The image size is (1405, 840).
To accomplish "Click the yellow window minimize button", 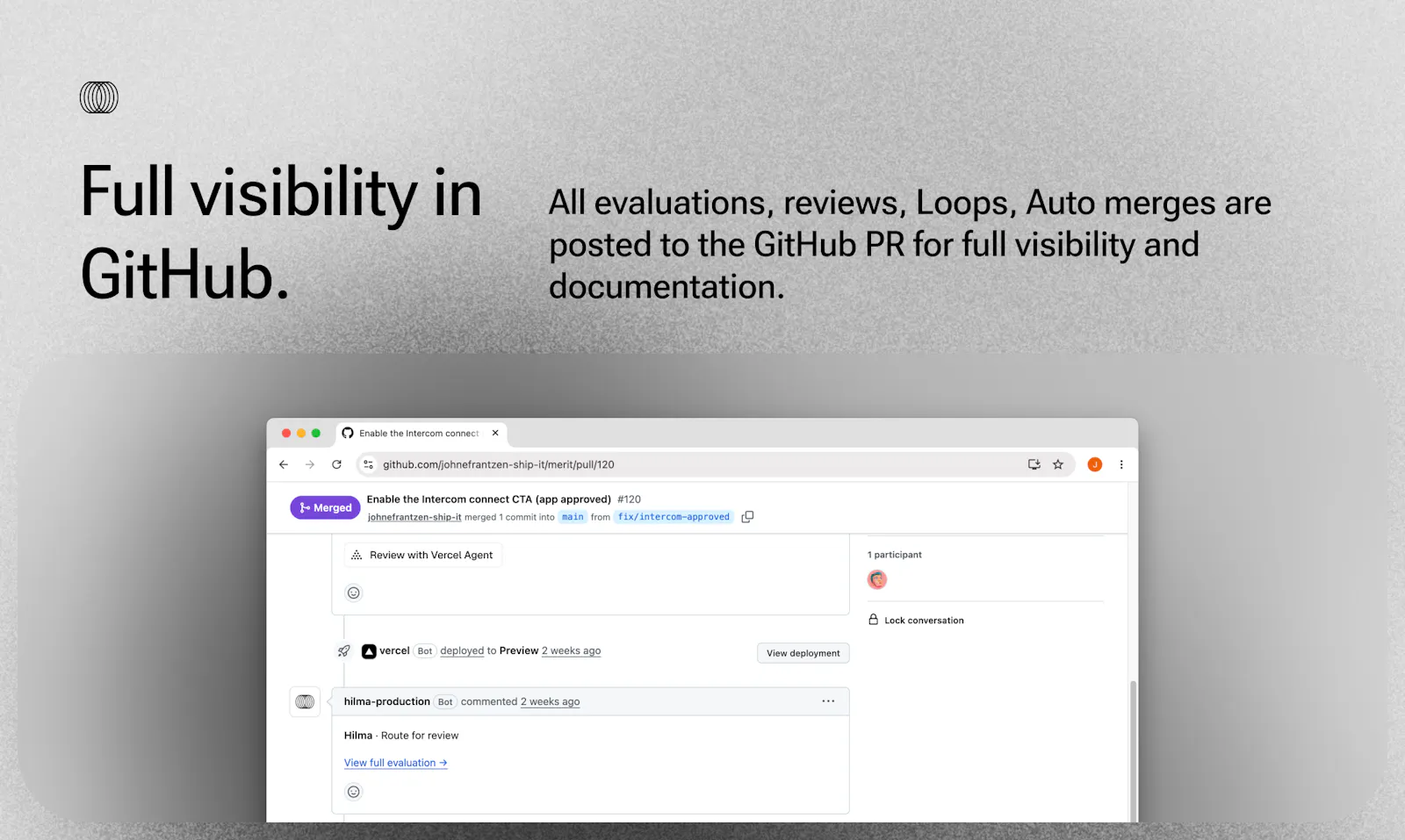I will click(301, 433).
